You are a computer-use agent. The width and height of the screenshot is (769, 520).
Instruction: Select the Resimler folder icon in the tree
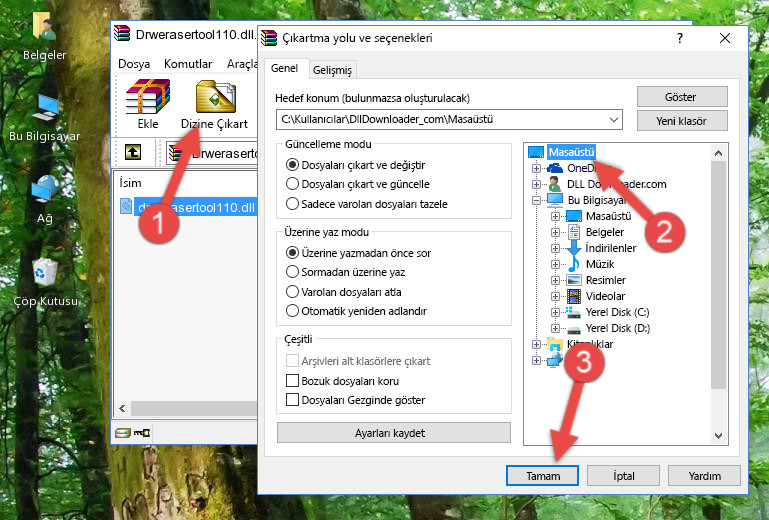(574, 280)
